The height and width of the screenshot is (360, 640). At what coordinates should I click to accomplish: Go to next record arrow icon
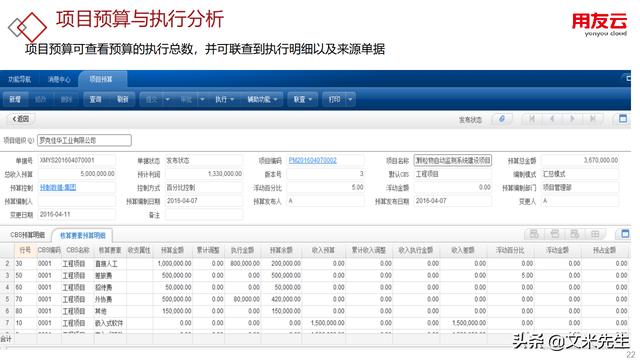pos(572,119)
